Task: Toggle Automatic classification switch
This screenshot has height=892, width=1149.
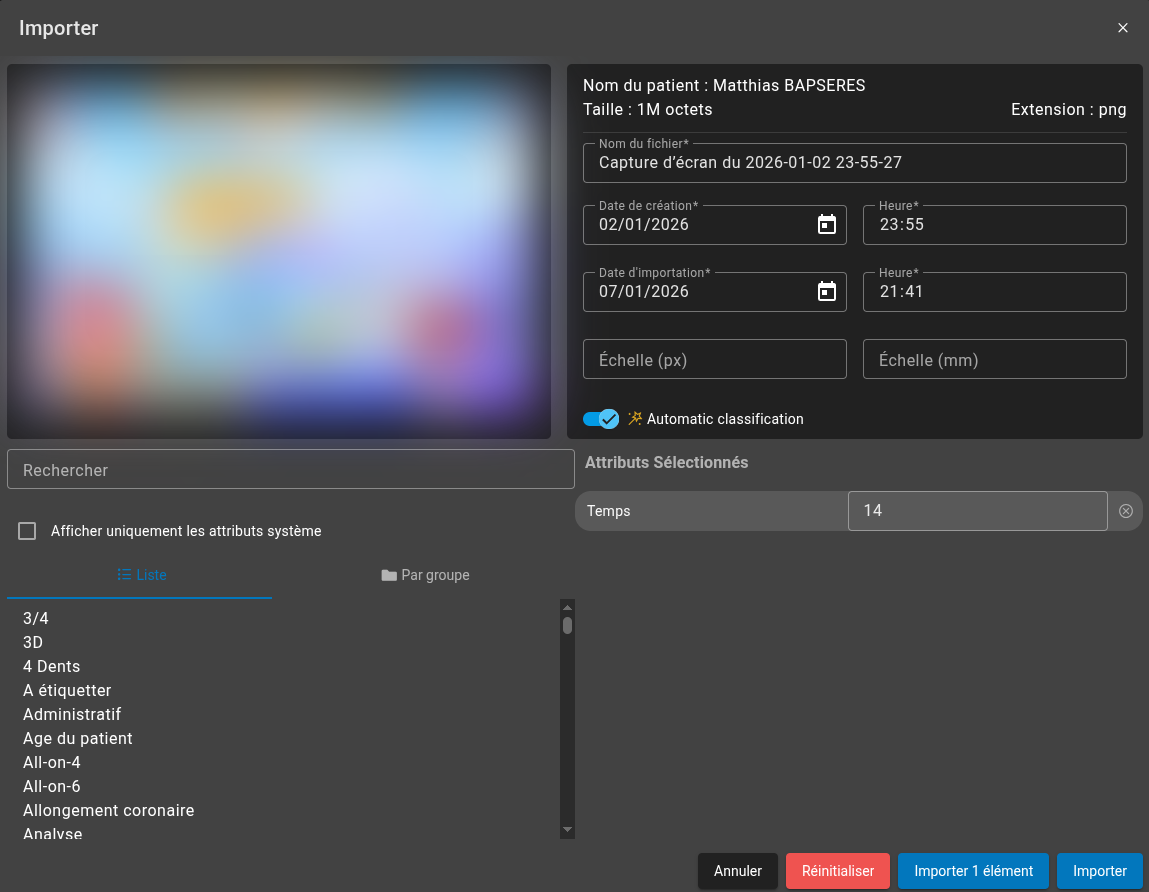Action: 601,419
